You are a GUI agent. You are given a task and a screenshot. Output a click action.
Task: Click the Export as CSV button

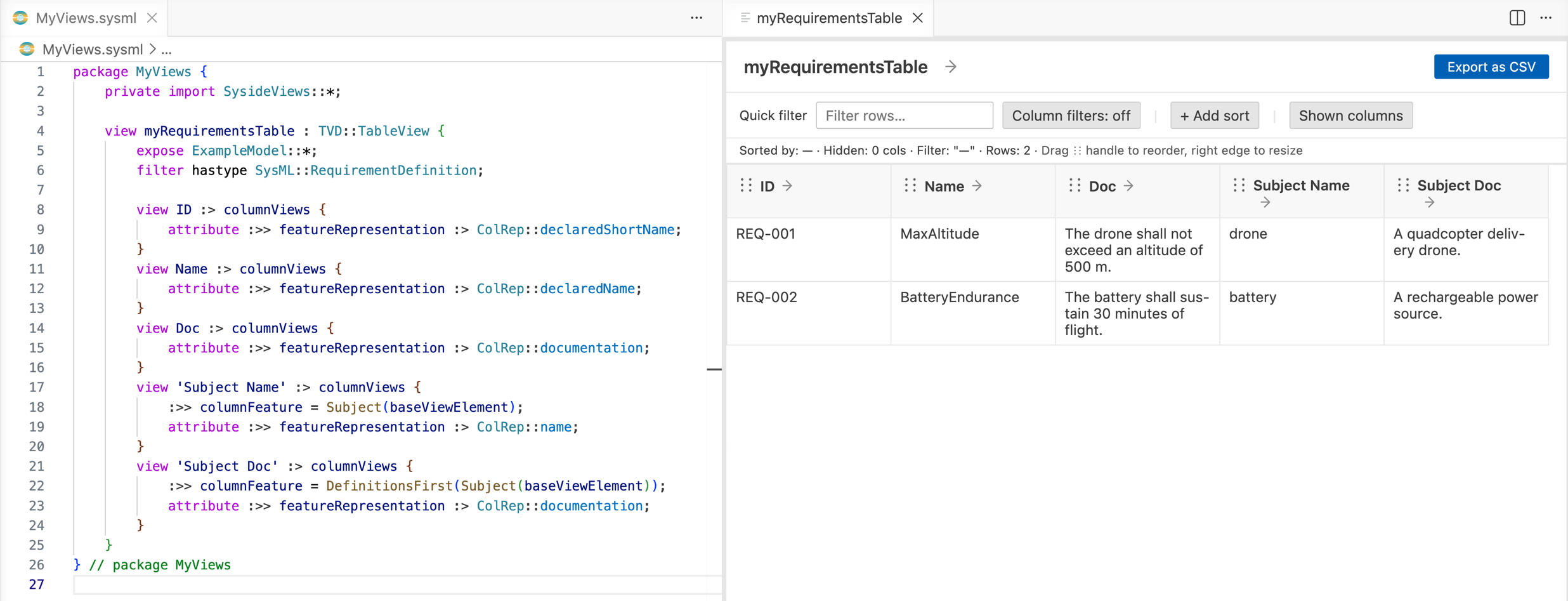click(1491, 67)
